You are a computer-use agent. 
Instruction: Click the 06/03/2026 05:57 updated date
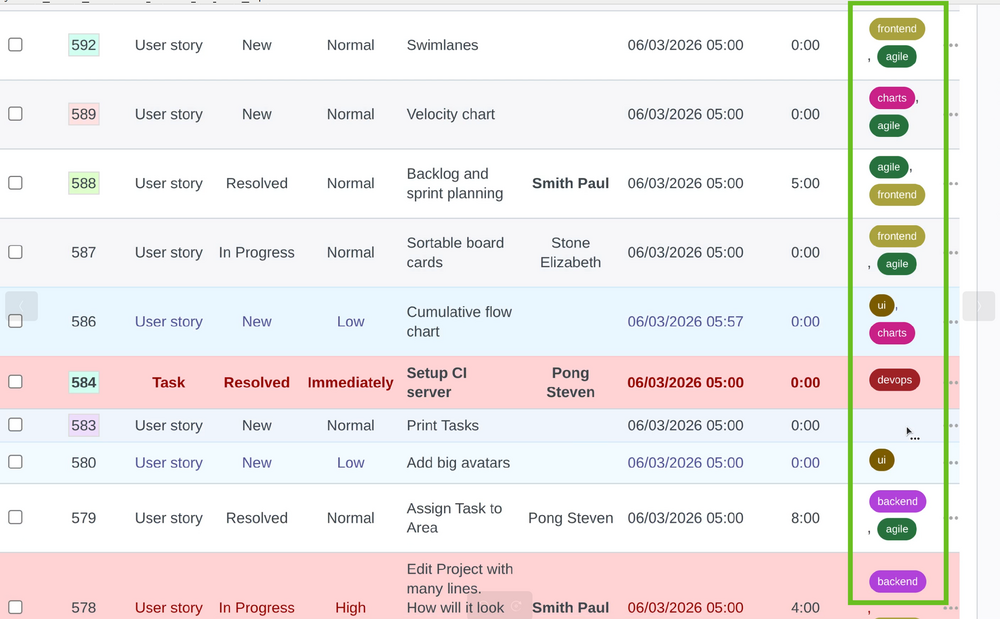click(x=686, y=322)
